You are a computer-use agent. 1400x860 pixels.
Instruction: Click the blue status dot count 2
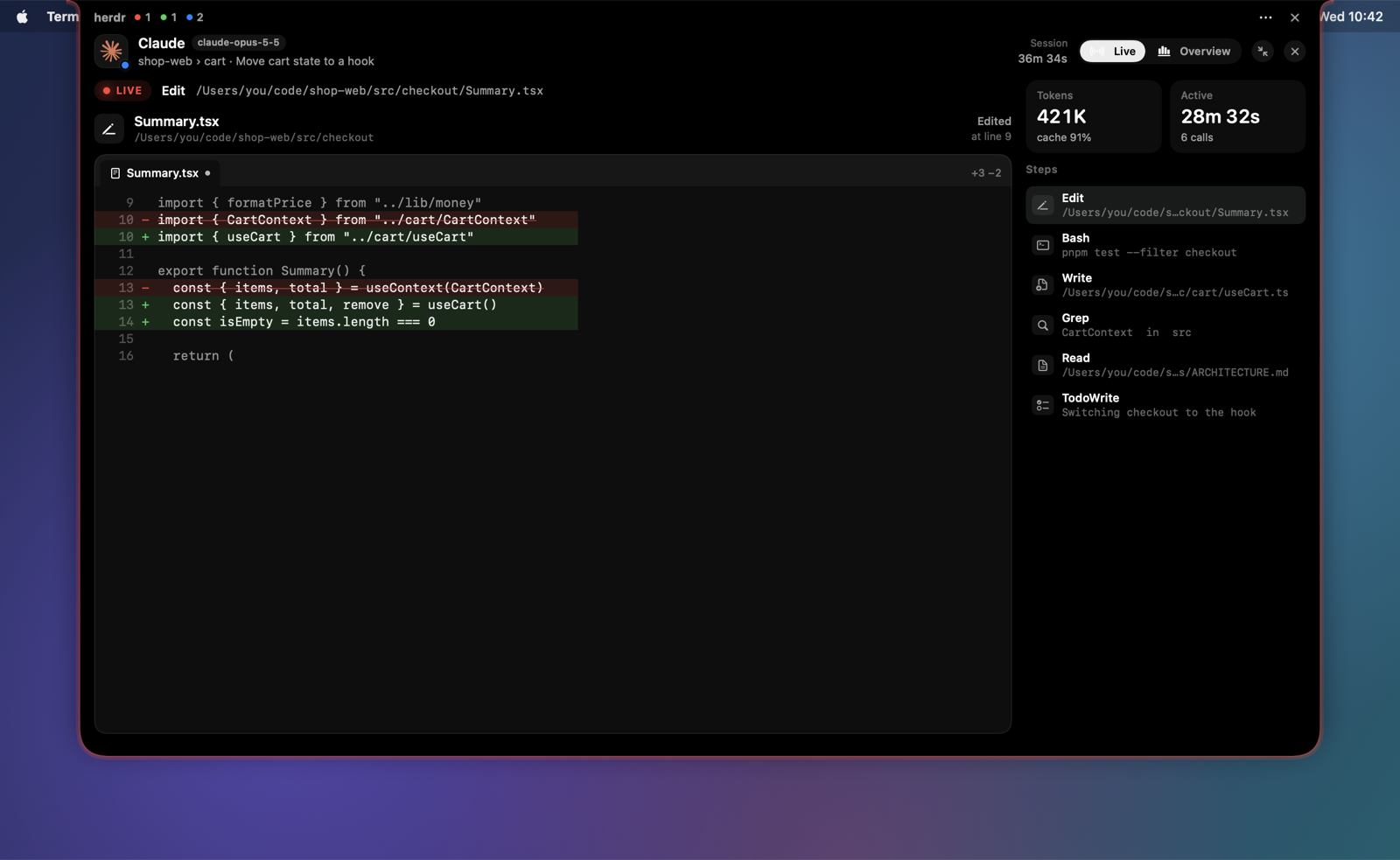[x=195, y=17]
